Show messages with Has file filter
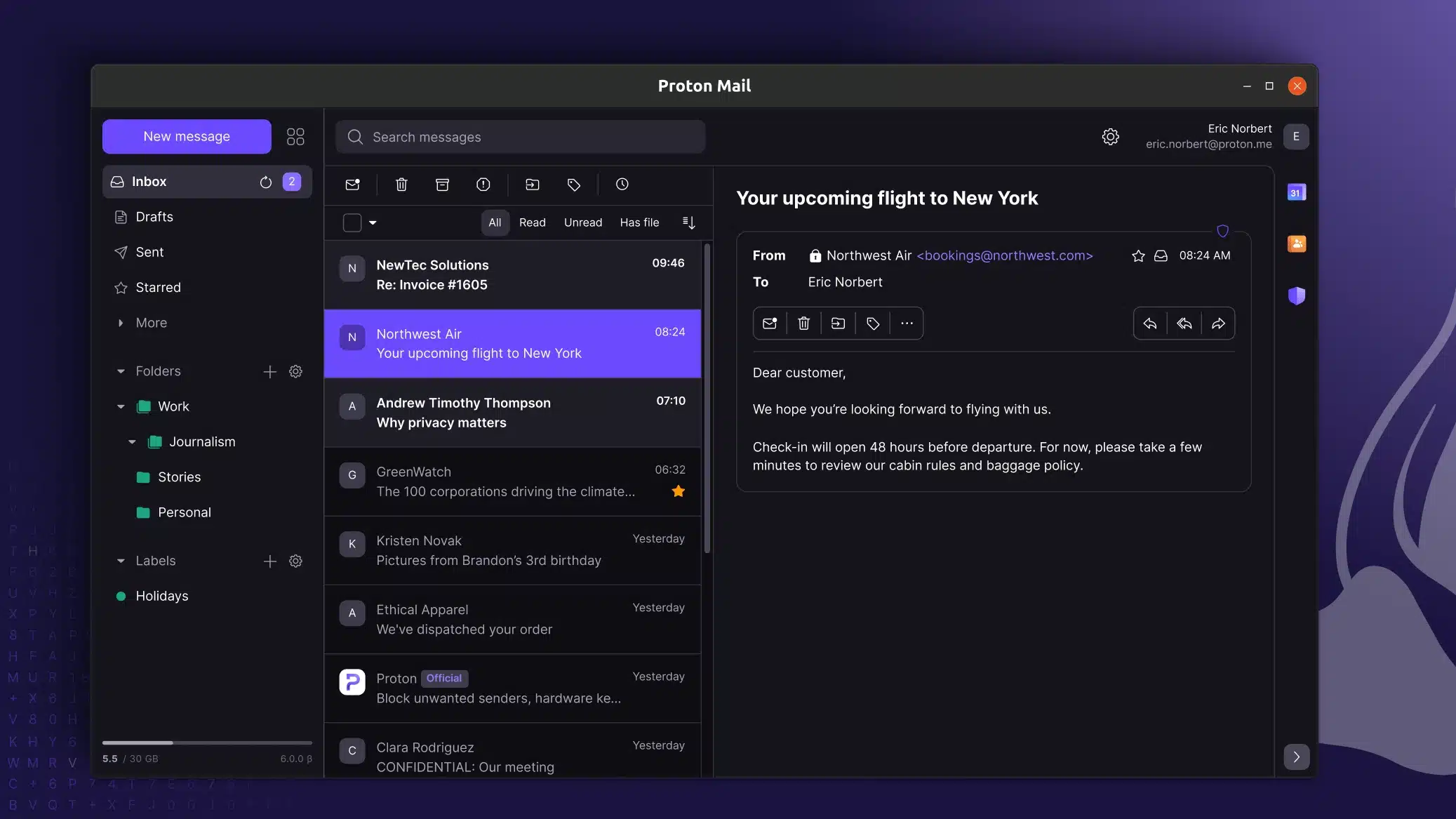The height and width of the screenshot is (819, 1456). click(x=639, y=222)
